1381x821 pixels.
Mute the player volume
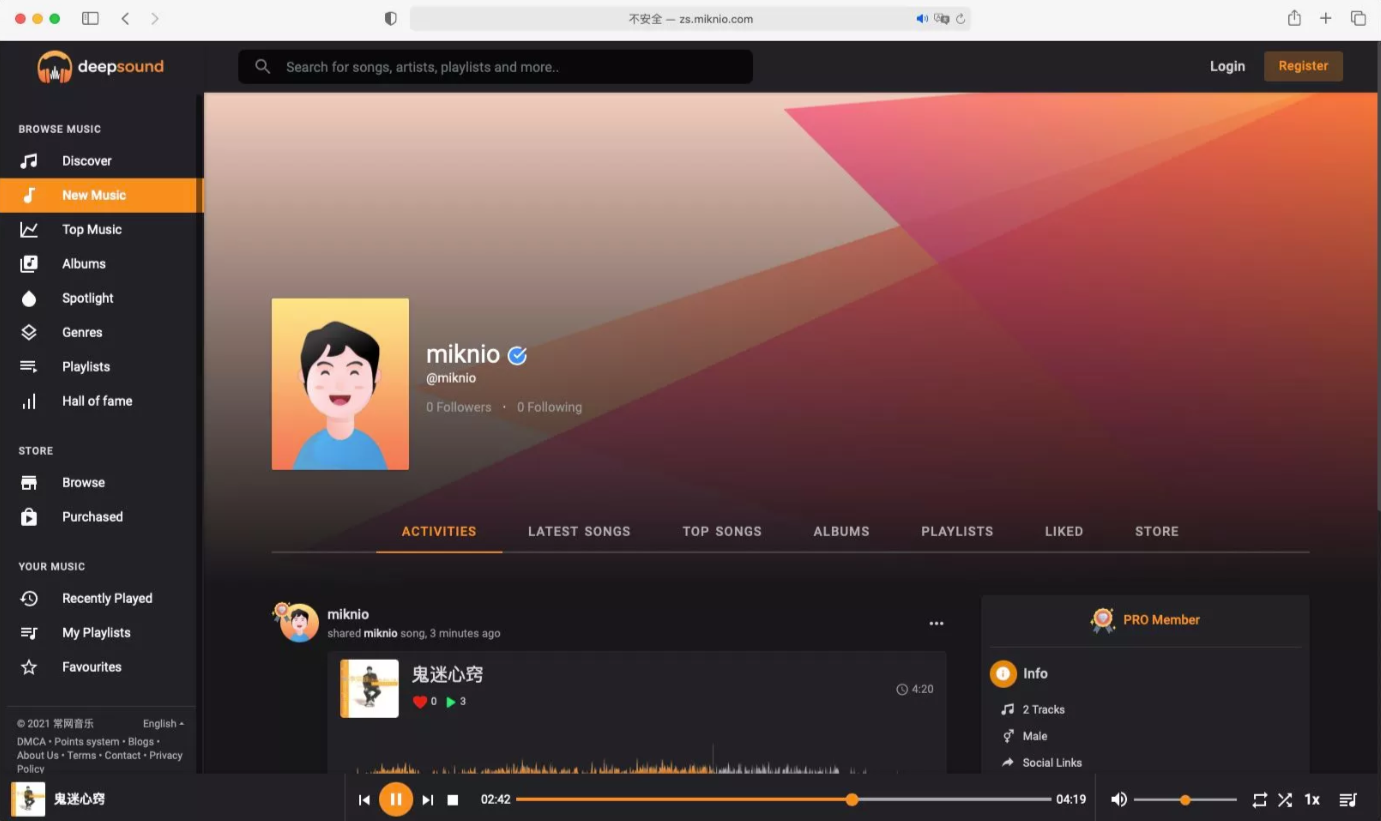point(1119,800)
